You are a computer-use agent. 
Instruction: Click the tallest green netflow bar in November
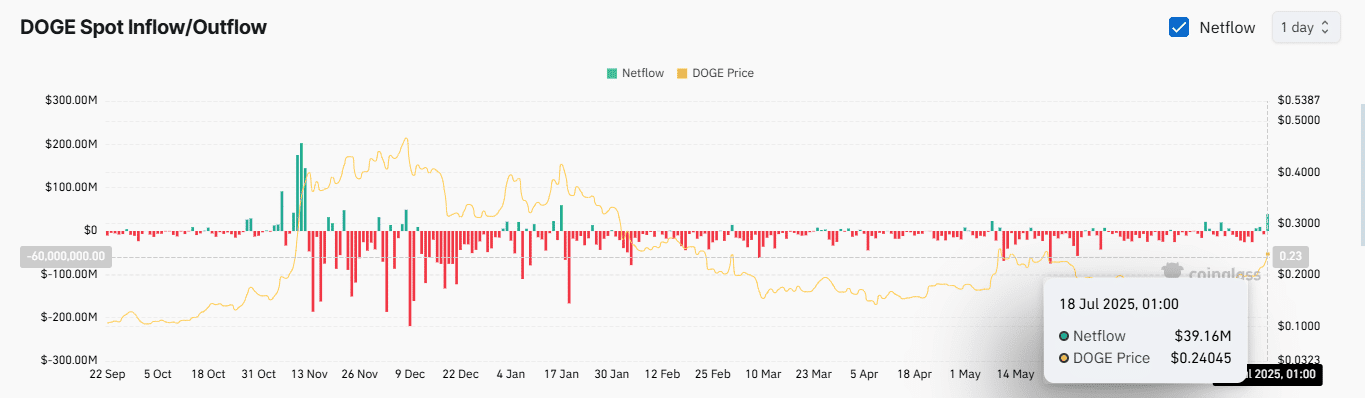[x=300, y=188]
